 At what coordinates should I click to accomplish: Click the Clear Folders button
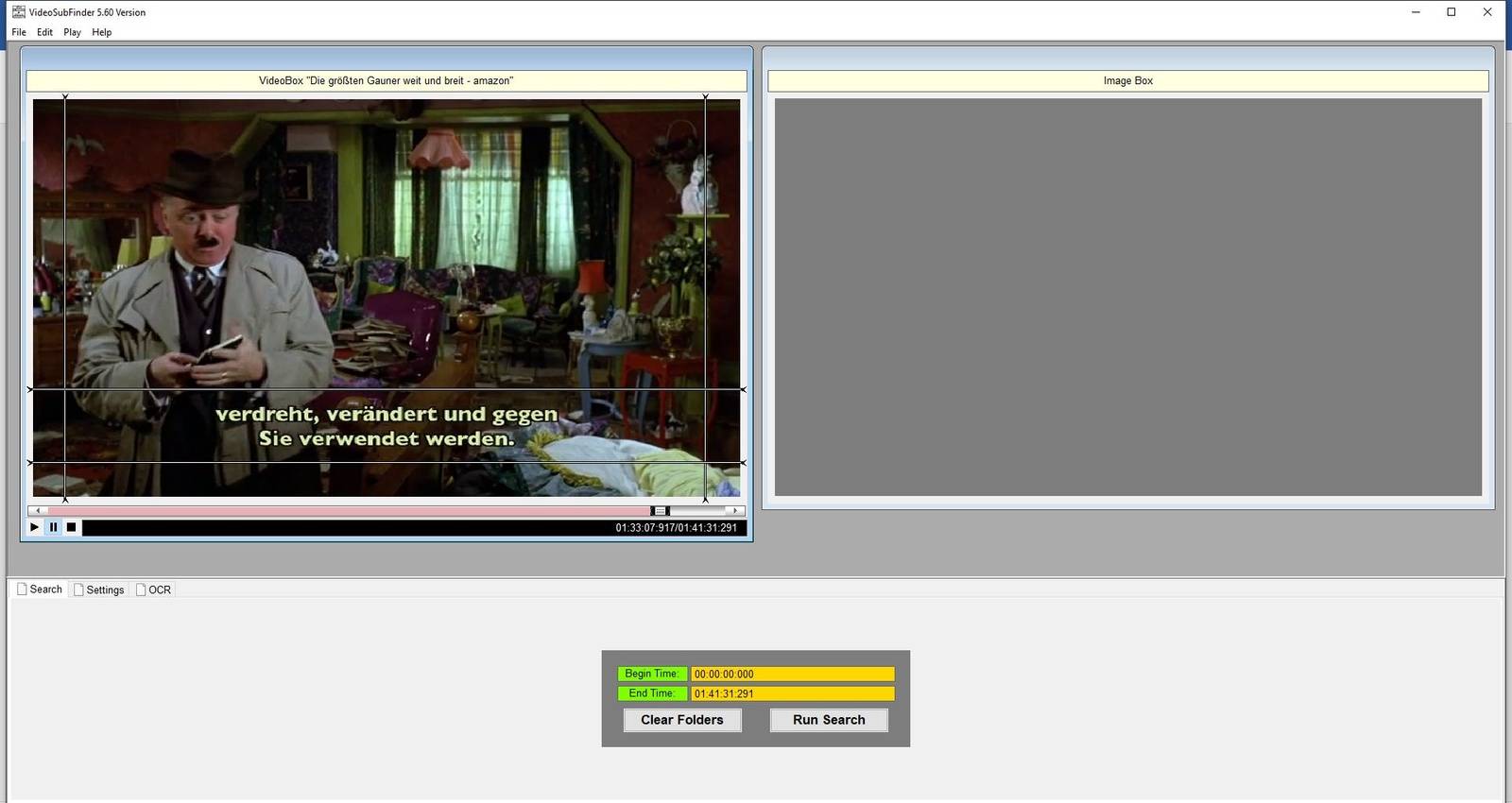click(x=682, y=720)
